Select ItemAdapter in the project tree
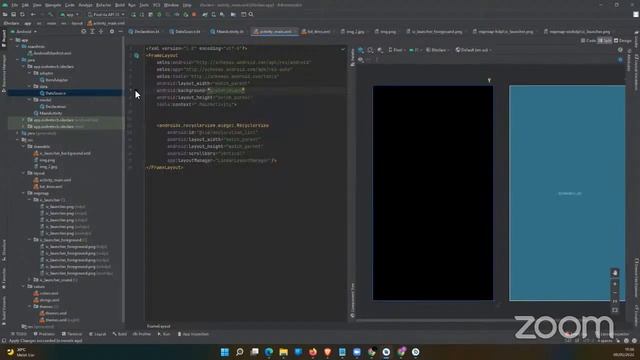 (53, 80)
